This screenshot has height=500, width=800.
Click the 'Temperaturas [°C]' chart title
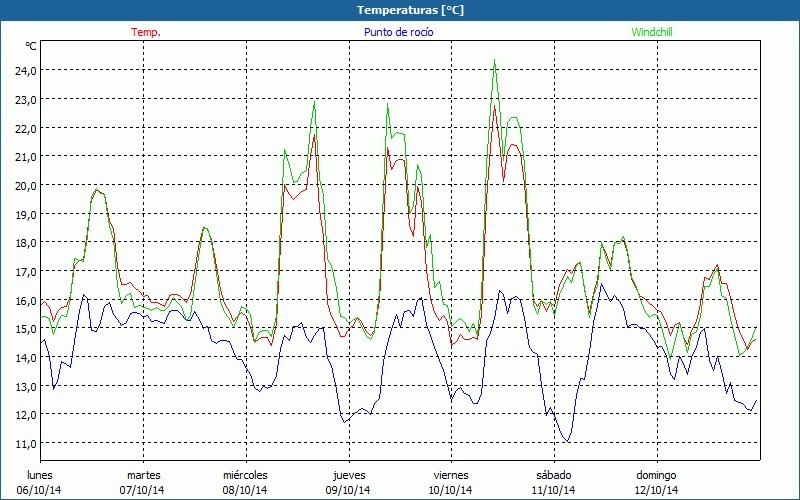[399, 10]
